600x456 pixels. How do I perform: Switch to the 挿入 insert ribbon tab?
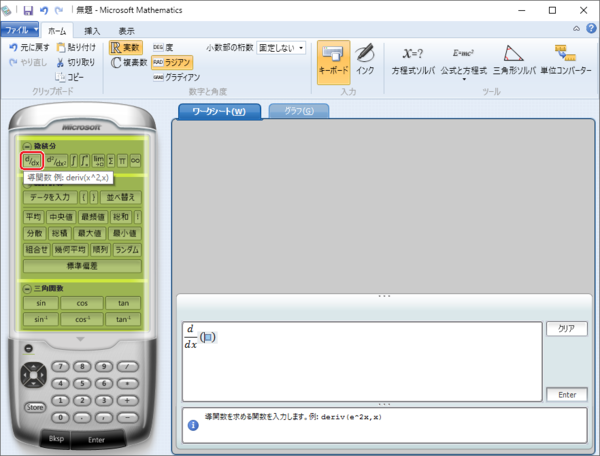coord(92,31)
